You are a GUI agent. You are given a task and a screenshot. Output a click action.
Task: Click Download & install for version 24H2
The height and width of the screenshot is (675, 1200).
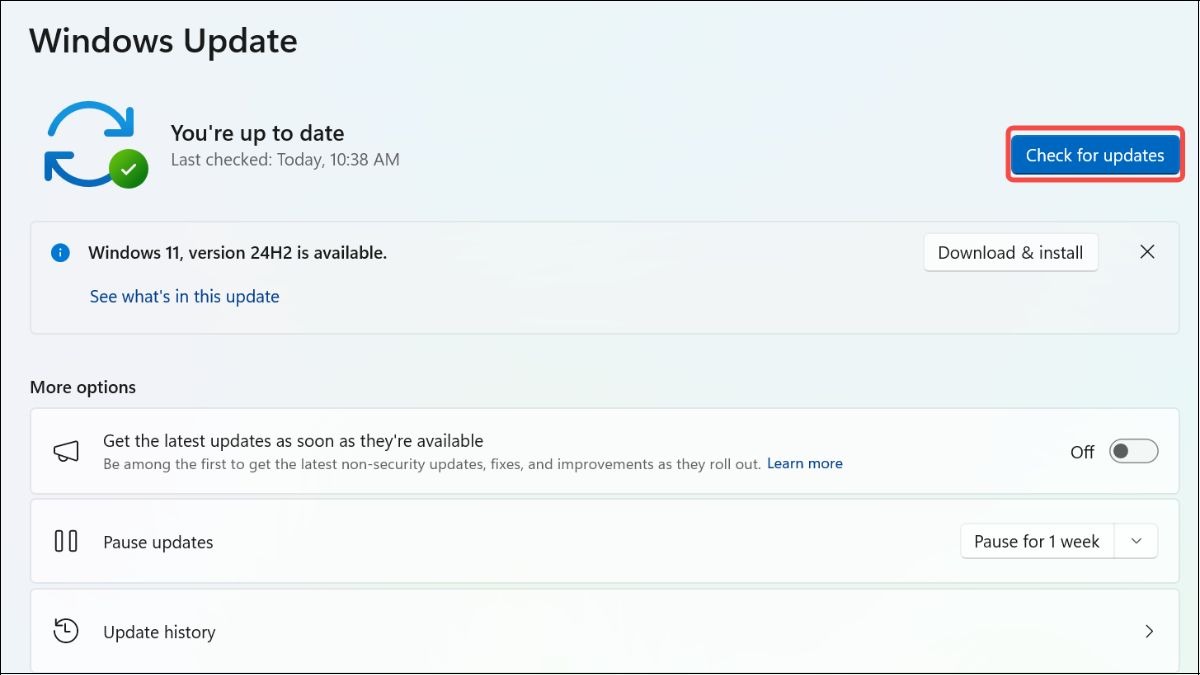coord(1010,253)
